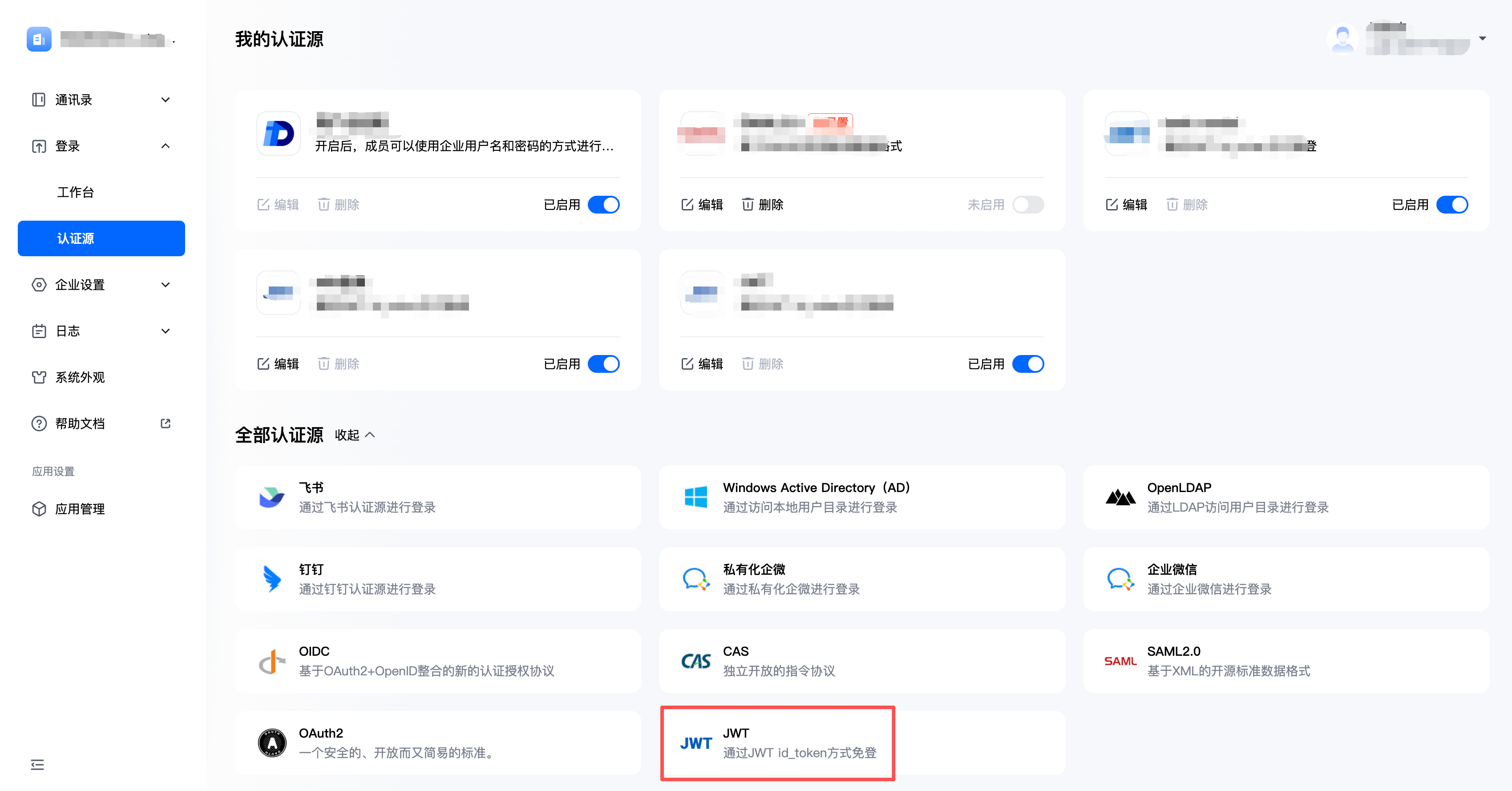The height and width of the screenshot is (791, 1512).
Task: Open 工作台 in the sidebar
Action: [76, 192]
